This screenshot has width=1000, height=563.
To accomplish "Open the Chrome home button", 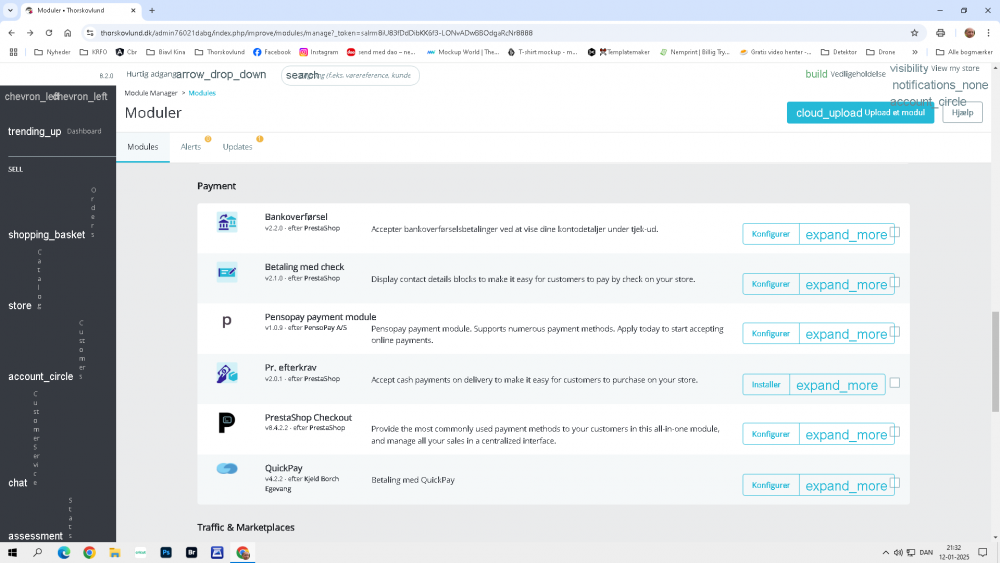I will tap(67, 33).
